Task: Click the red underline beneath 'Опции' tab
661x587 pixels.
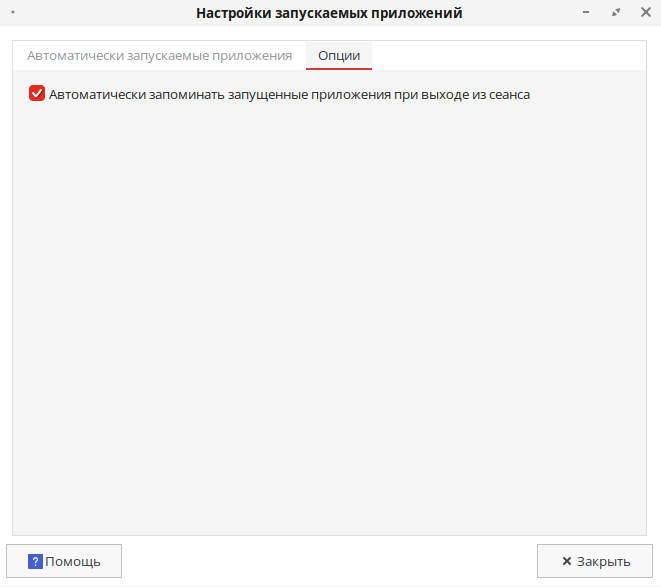Action: 339,69
